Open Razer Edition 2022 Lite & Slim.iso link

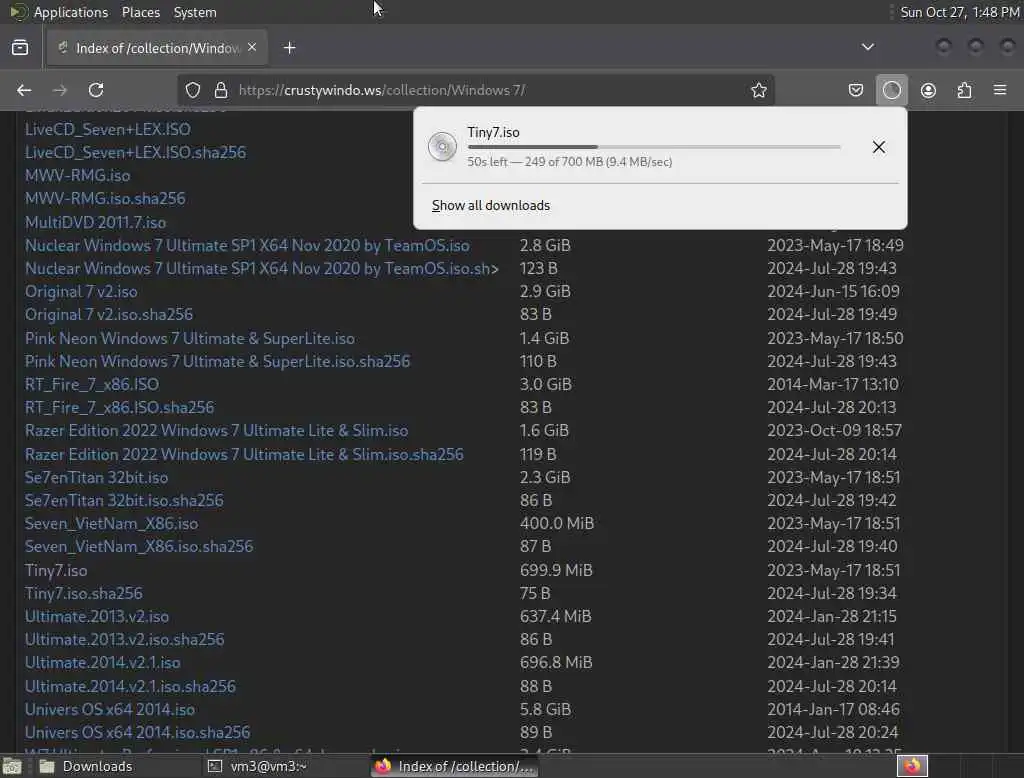tap(216, 430)
